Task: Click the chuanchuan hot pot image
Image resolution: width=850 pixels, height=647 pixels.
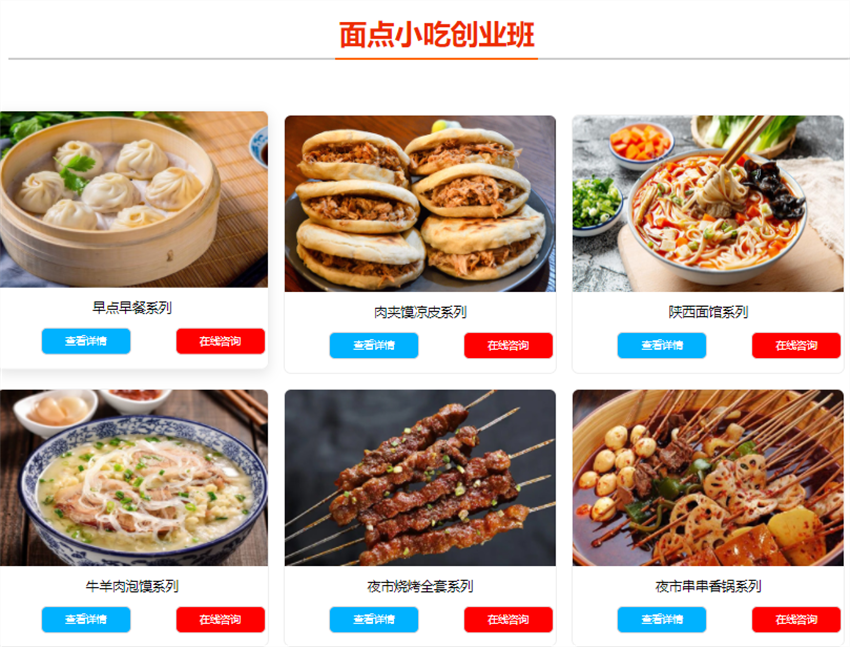Action: [708, 478]
